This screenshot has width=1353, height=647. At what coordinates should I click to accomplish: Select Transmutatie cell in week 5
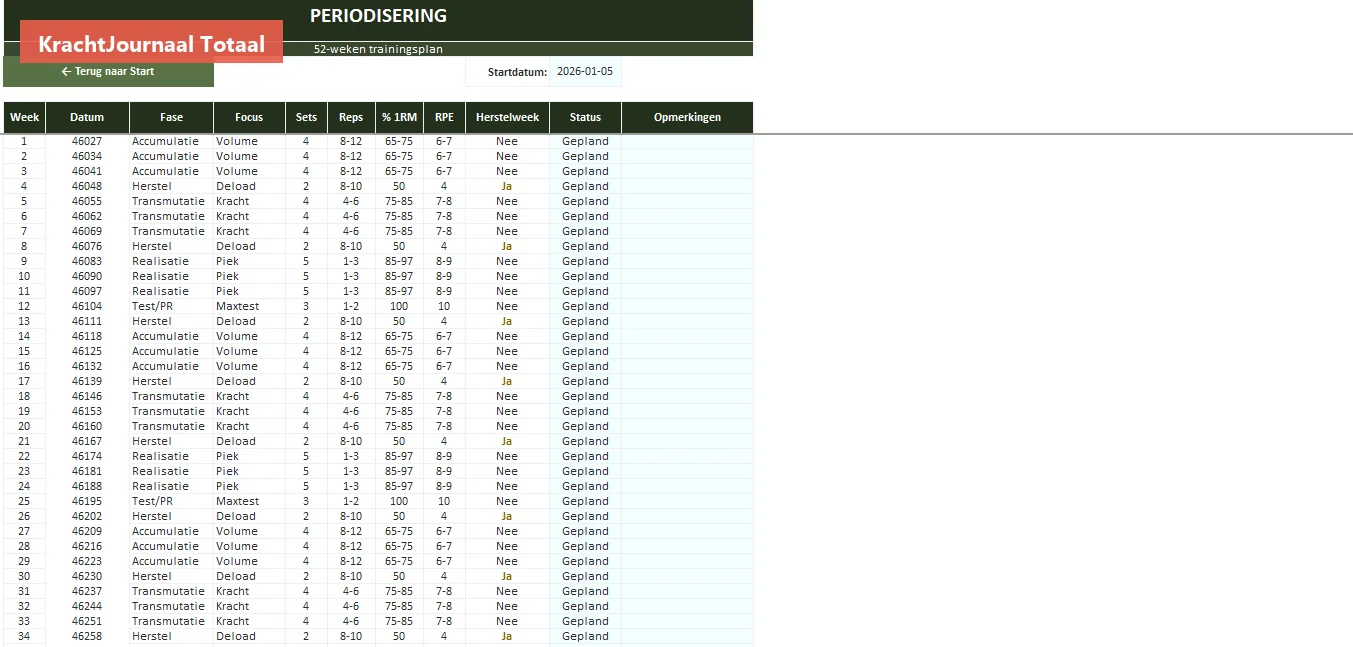[171, 201]
